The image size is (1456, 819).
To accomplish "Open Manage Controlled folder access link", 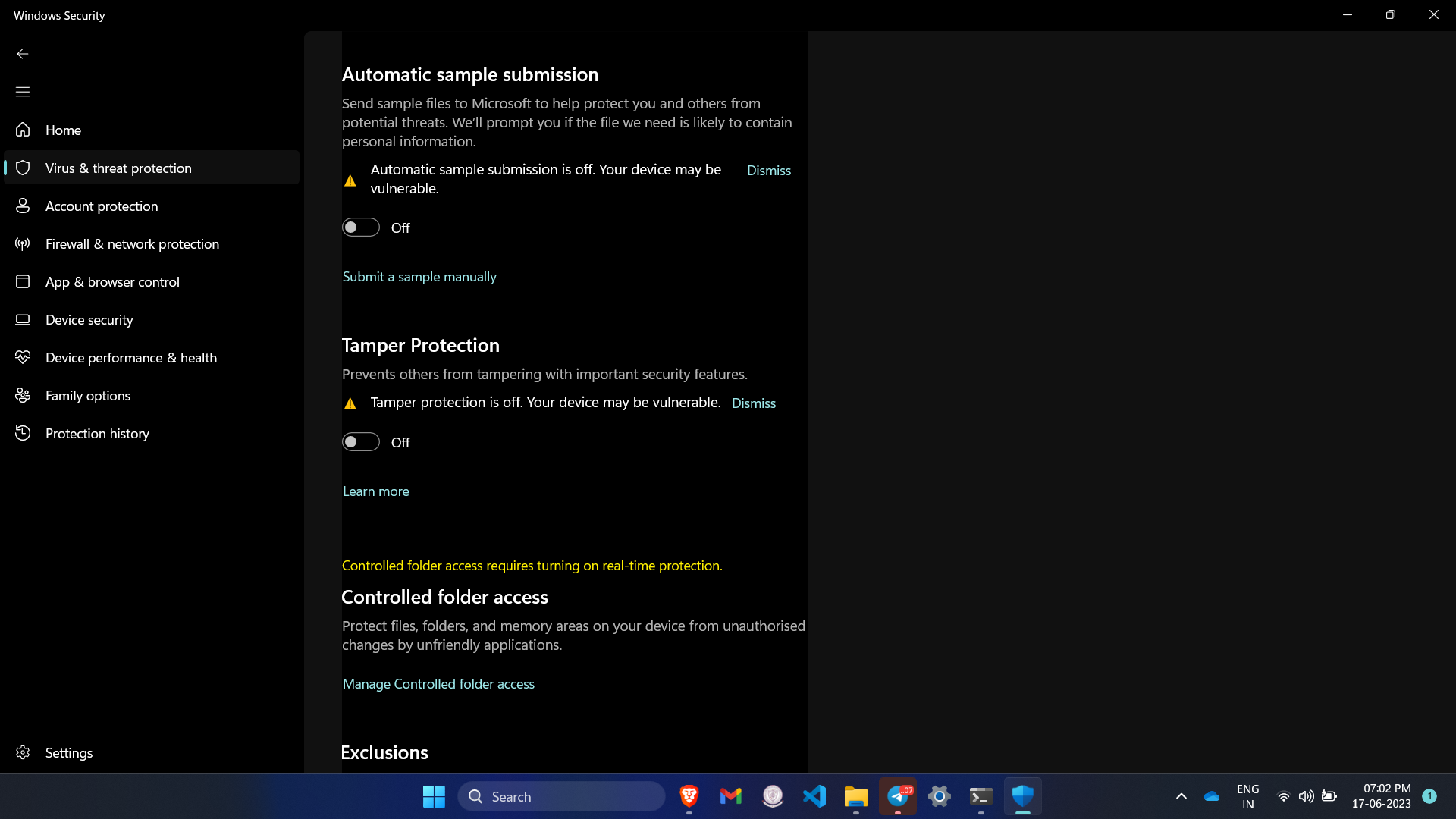I will 438,684.
